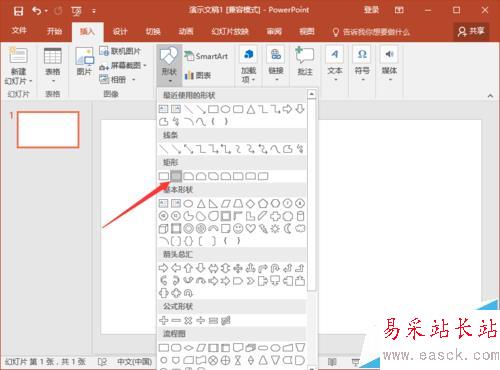
Task: Insert a SmartArt graphic
Action: [206, 56]
